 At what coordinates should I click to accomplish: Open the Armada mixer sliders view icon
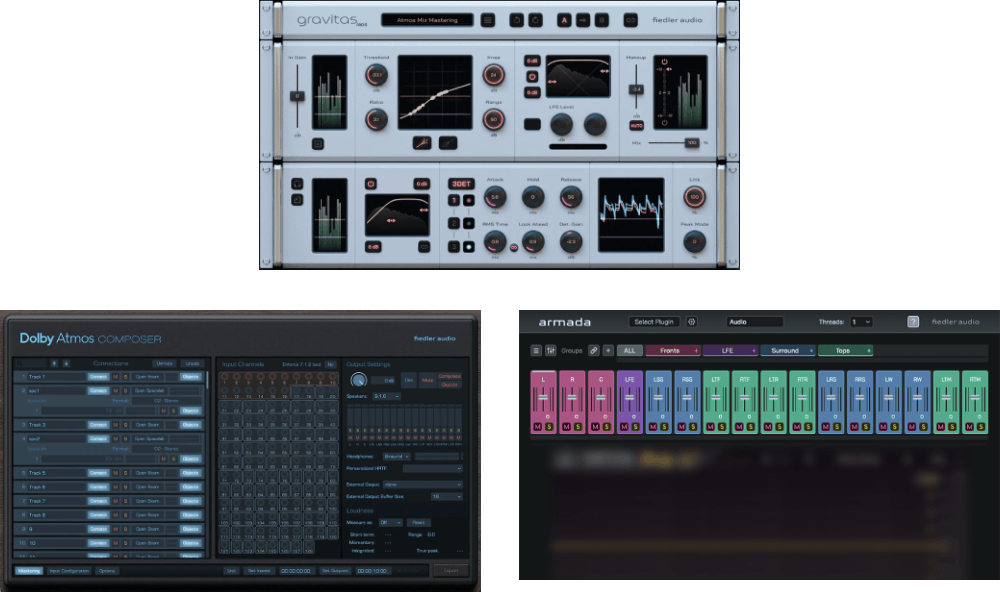click(551, 351)
